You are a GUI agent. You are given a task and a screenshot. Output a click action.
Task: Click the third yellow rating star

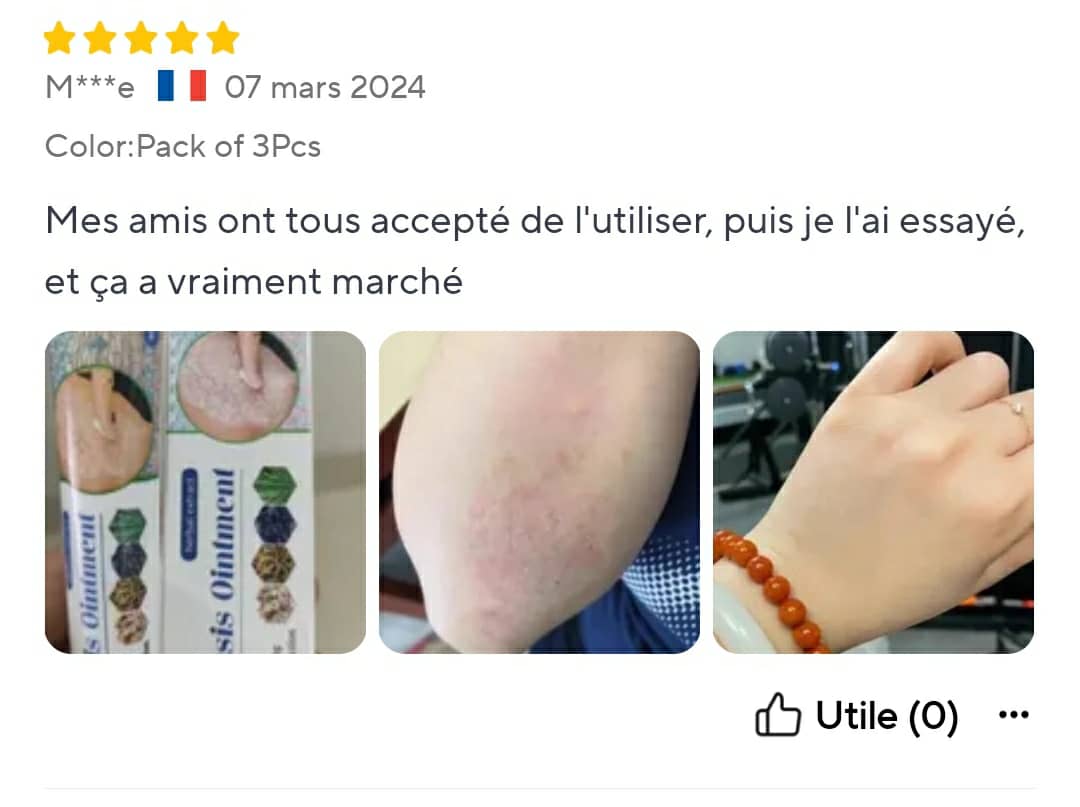(141, 38)
